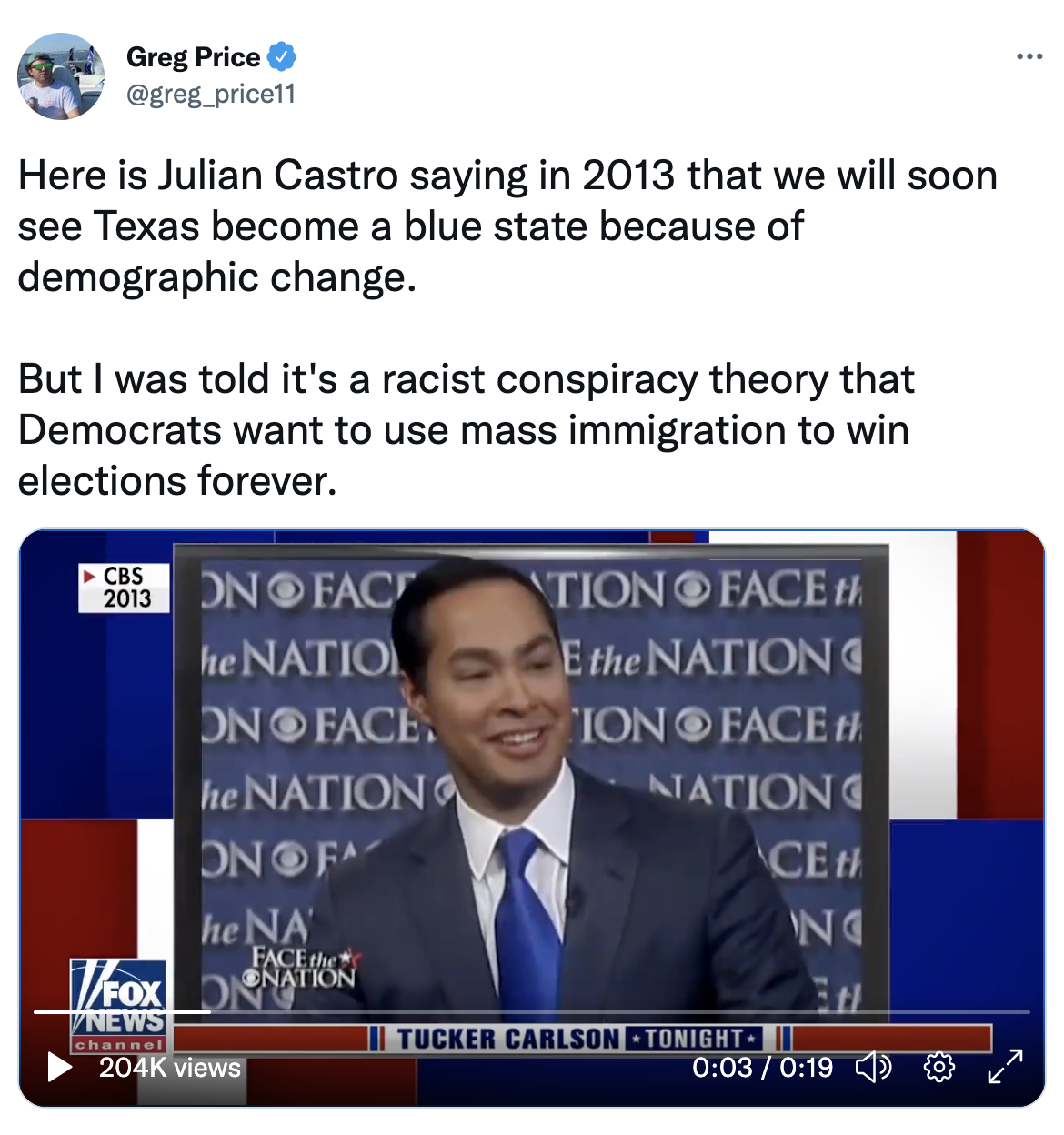Seek within the unplayed video timeline
1064x1135 pixels.
point(620,1011)
